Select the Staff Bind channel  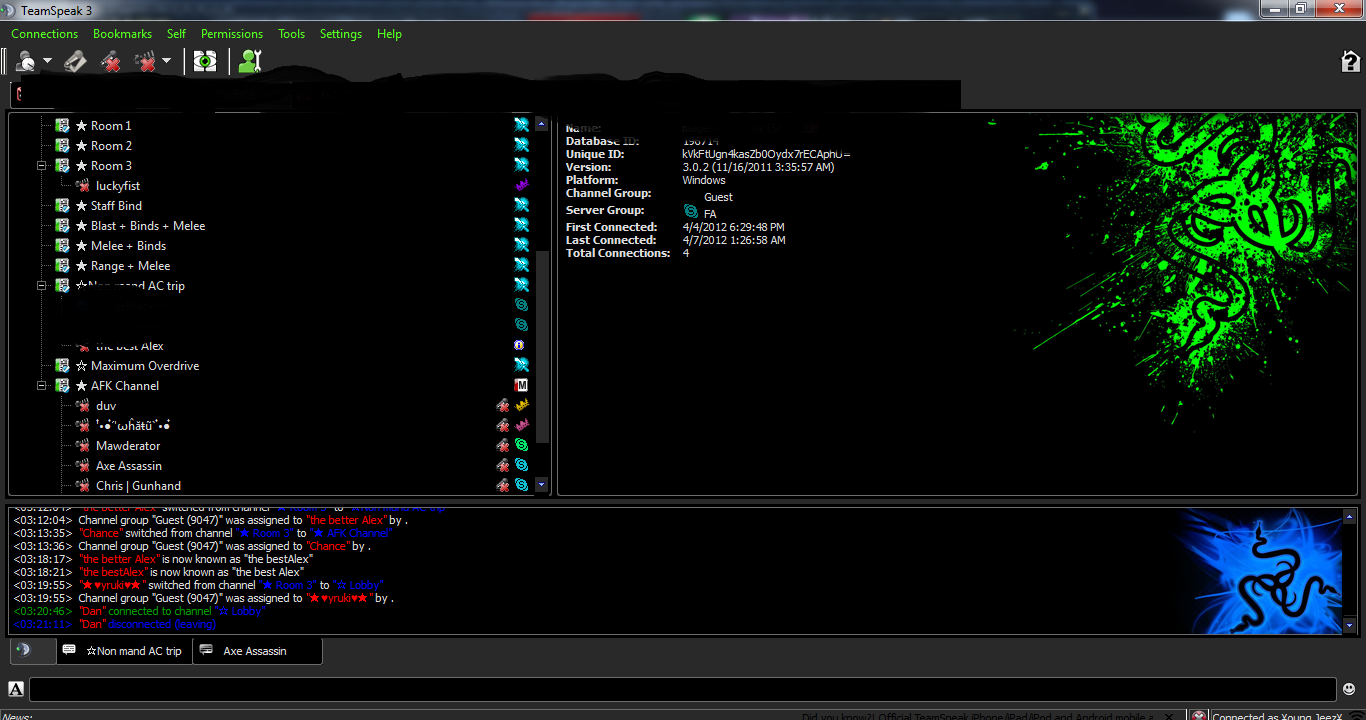click(116, 206)
